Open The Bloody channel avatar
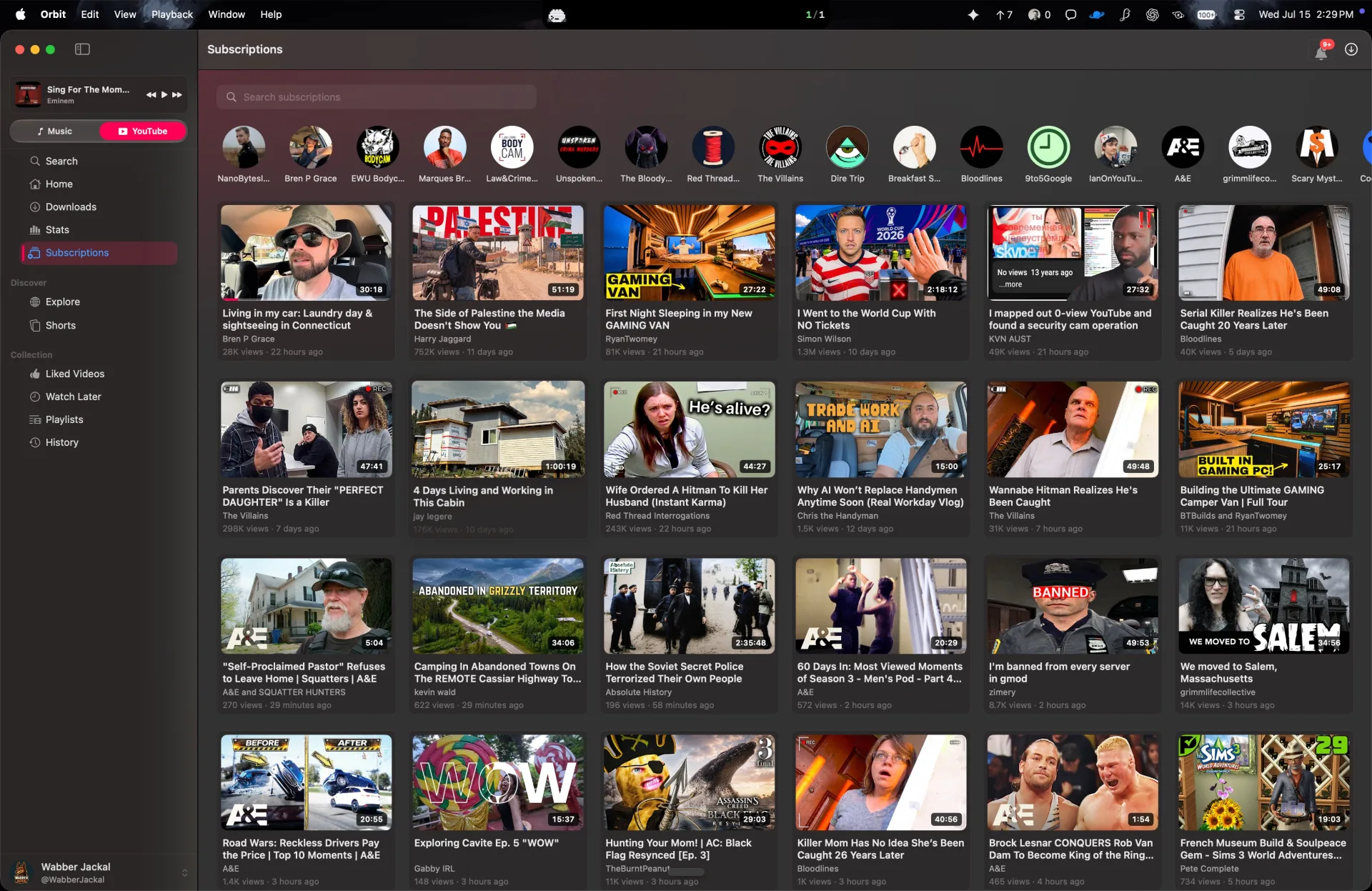Screen dimensions: 1372x891 click(646, 147)
